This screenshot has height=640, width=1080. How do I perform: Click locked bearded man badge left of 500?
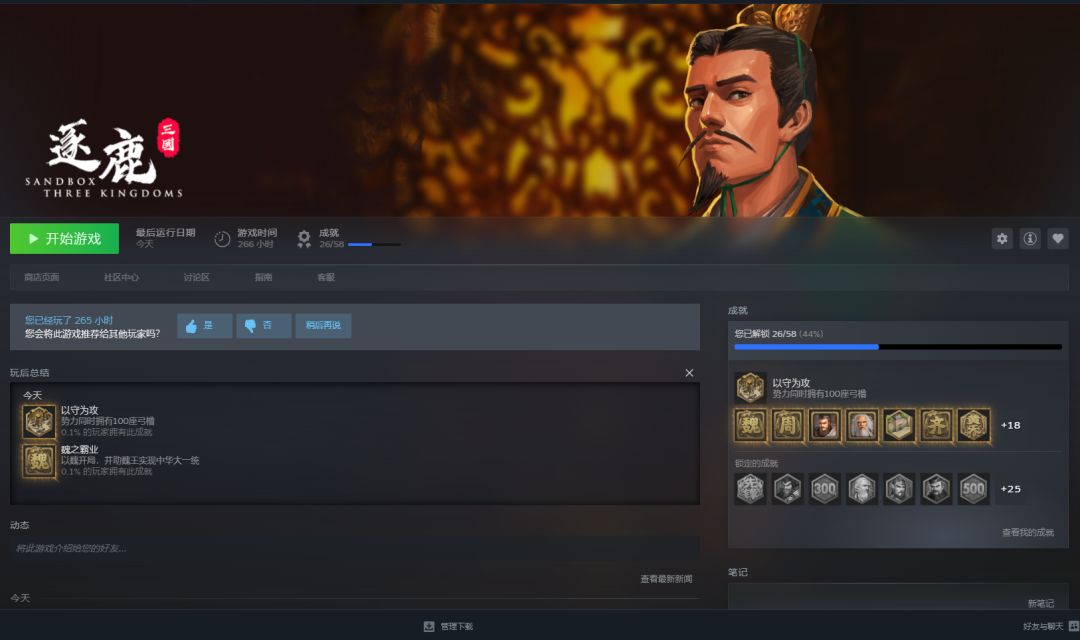[x=936, y=489]
